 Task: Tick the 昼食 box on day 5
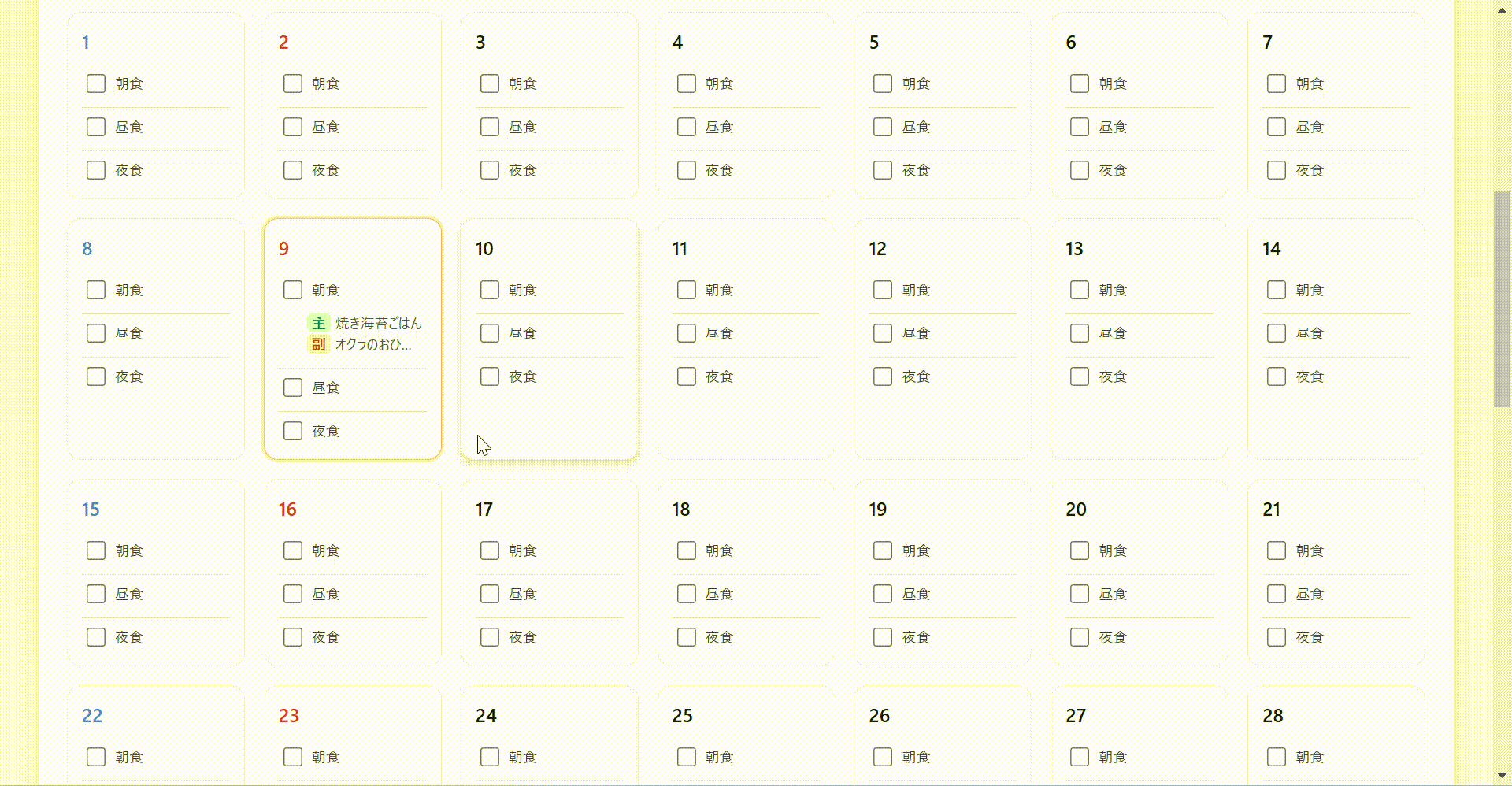point(883,127)
